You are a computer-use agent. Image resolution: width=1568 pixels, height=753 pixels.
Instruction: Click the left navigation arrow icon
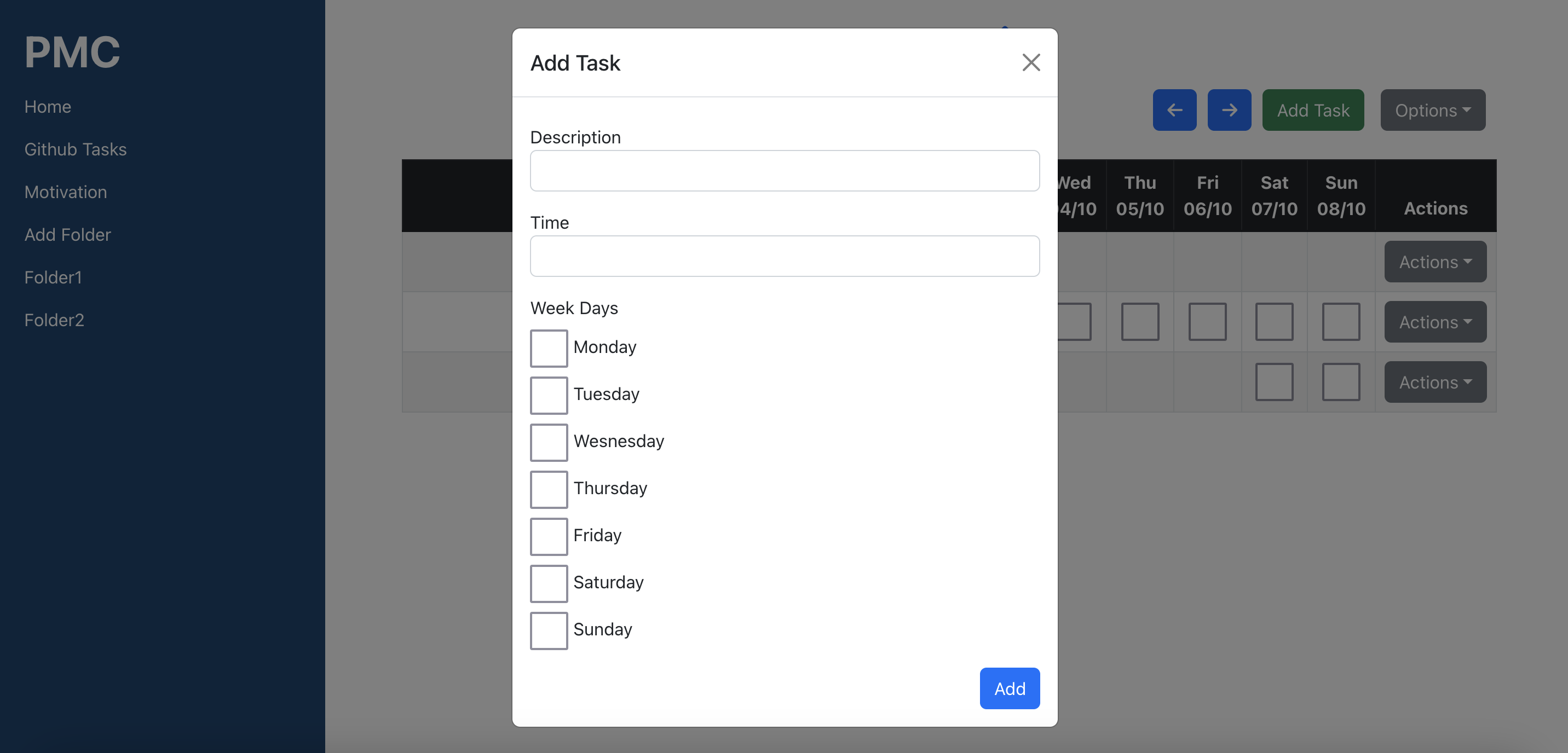1175,110
